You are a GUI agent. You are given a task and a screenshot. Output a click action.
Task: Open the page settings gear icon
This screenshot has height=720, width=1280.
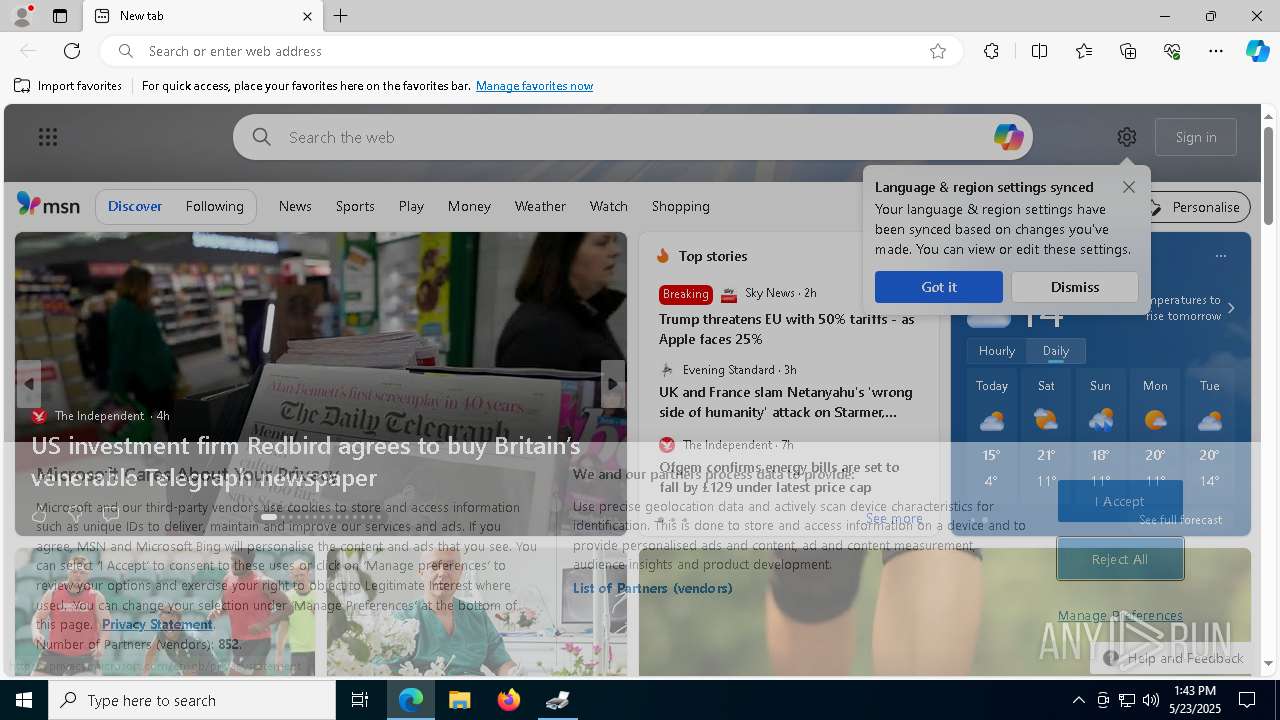tap(1127, 137)
